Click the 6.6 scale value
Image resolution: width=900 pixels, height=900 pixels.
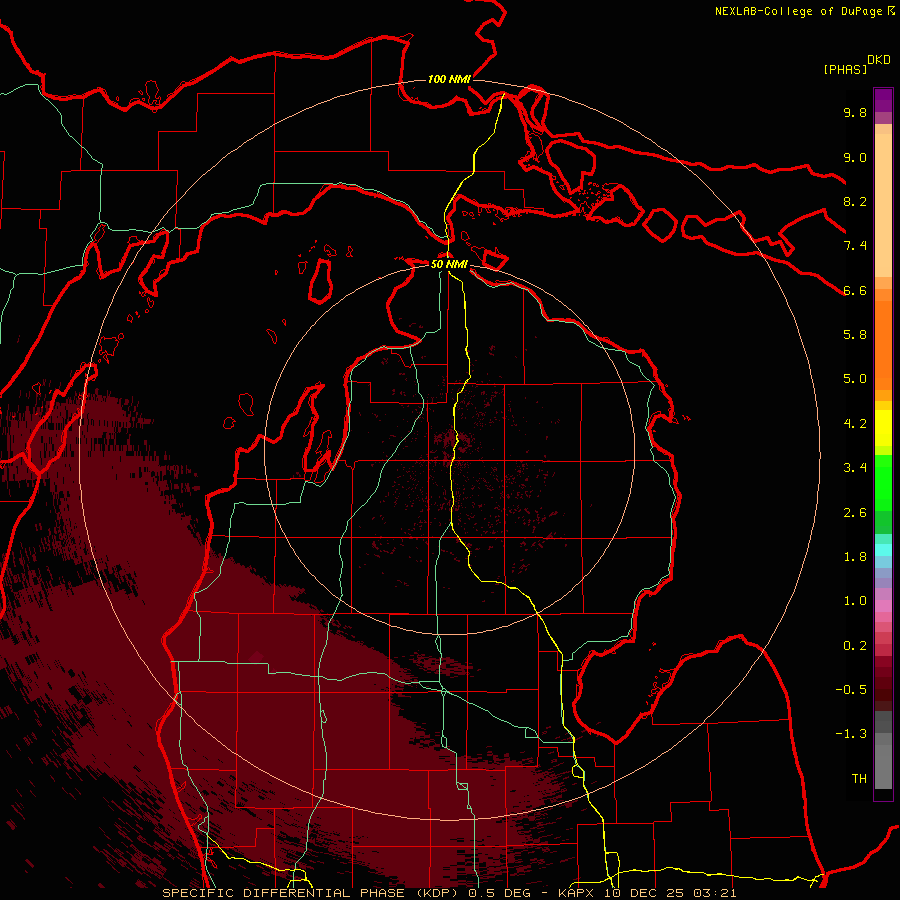(x=855, y=290)
